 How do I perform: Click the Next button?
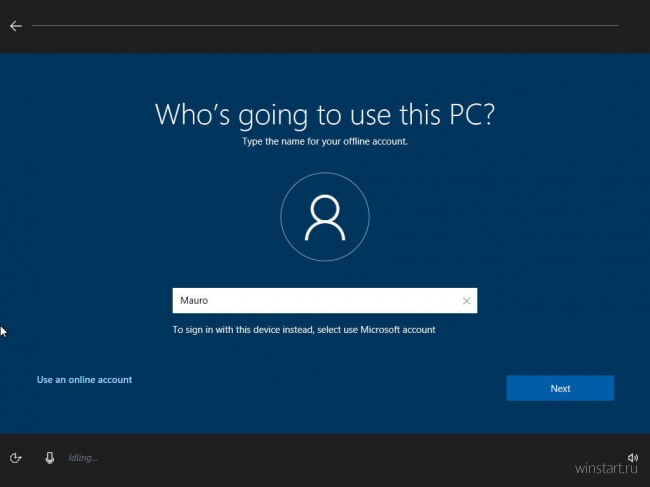pyautogui.click(x=560, y=388)
